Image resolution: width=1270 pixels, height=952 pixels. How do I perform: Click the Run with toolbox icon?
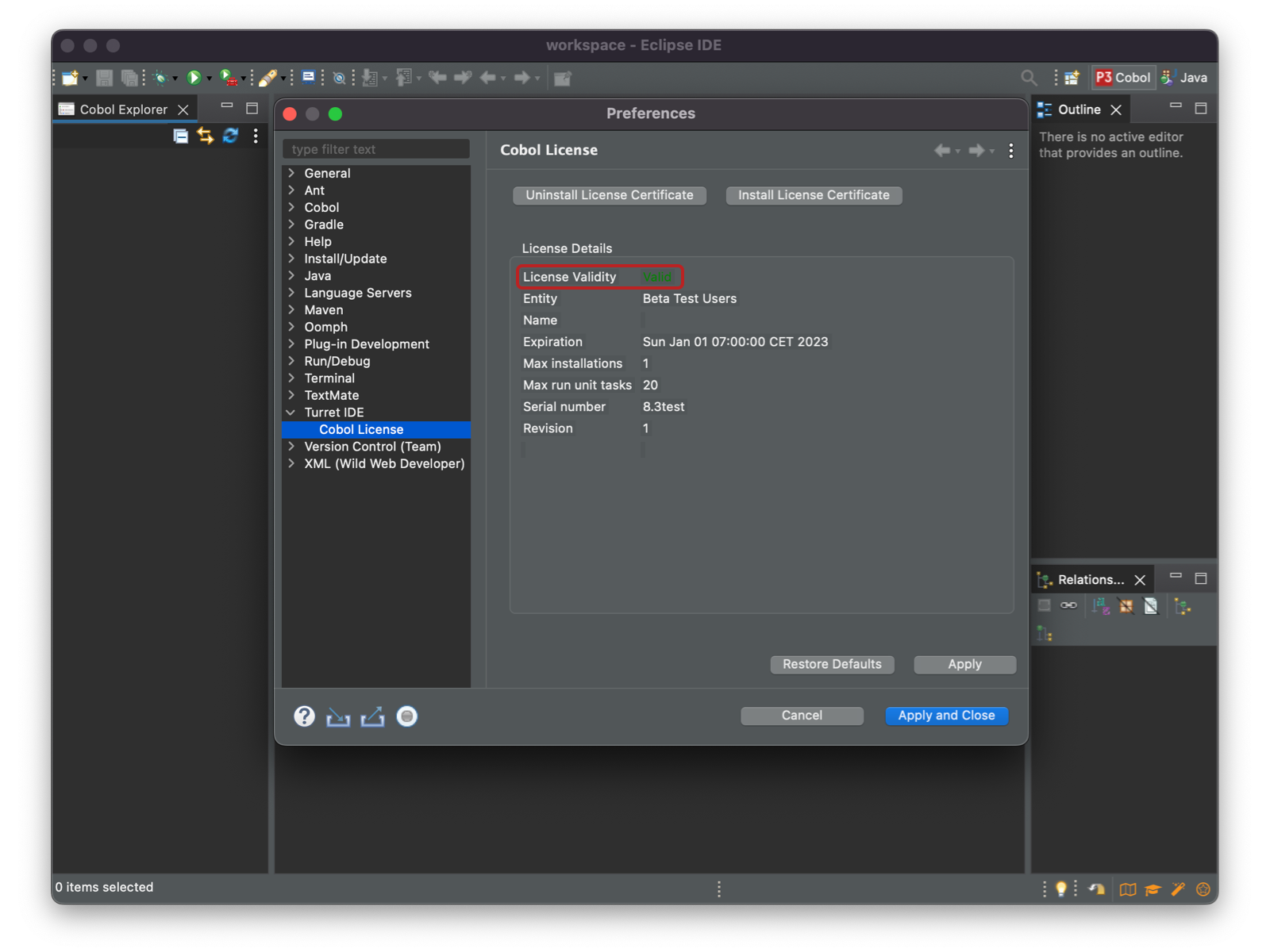pos(229,78)
